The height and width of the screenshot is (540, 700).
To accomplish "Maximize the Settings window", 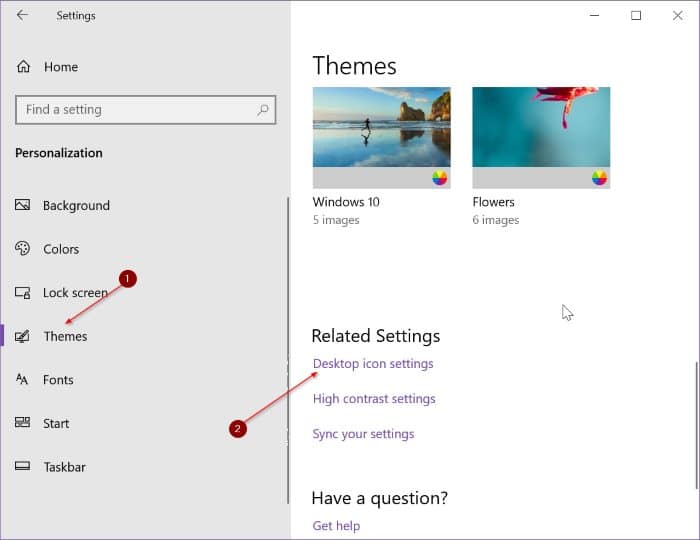I will pos(636,16).
